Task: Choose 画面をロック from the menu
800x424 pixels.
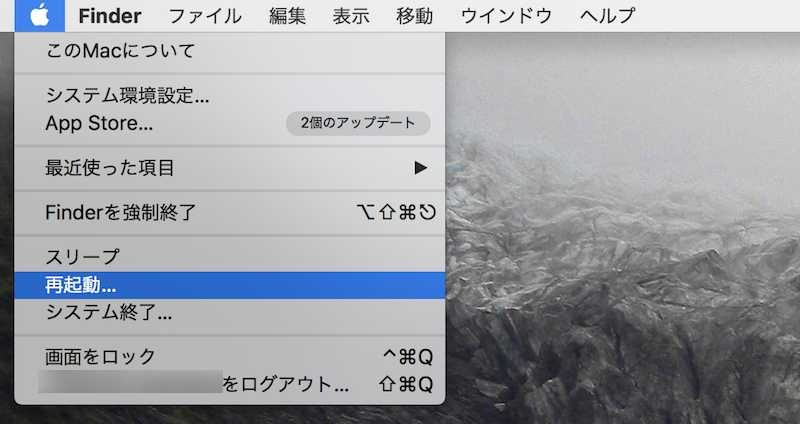Action: click(x=100, y=357)
